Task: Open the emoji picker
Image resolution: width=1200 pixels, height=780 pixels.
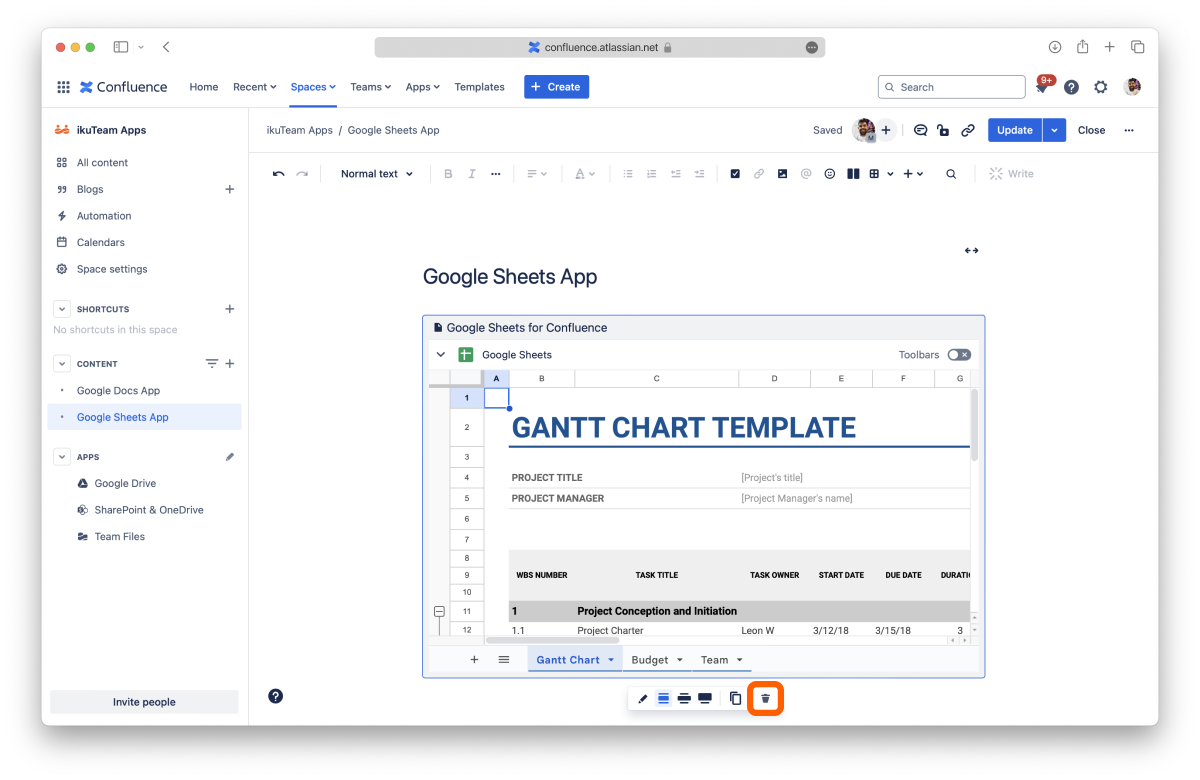Action: click(830, 174)
